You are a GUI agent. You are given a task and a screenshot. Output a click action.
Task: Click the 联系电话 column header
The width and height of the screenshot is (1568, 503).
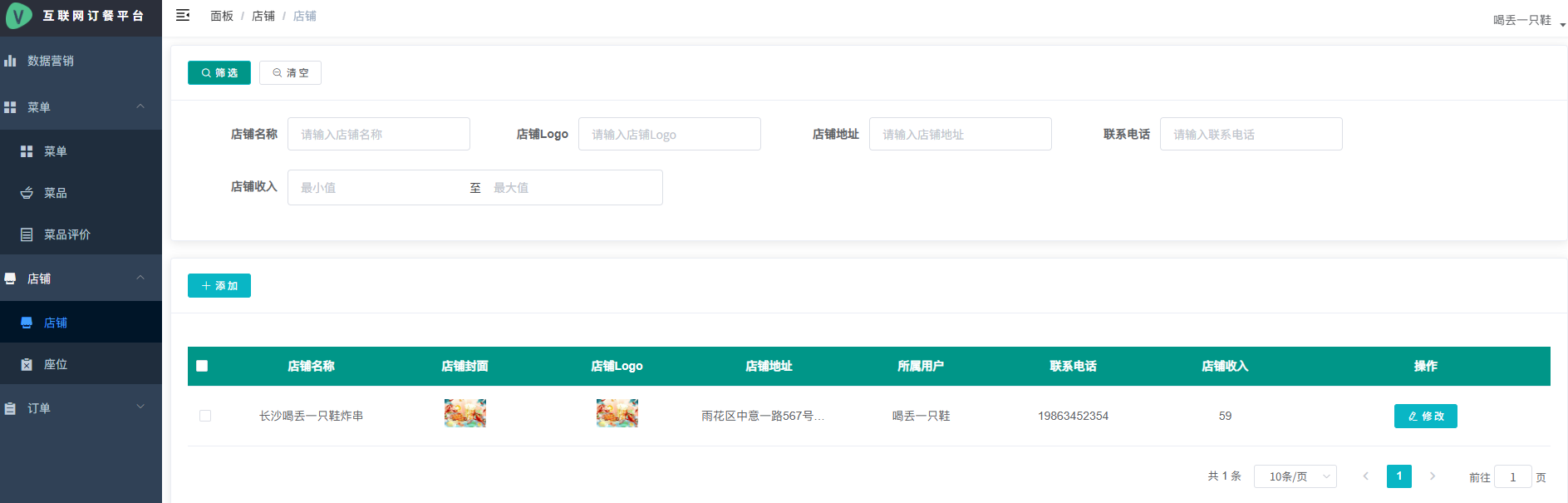coord(1073,366)
